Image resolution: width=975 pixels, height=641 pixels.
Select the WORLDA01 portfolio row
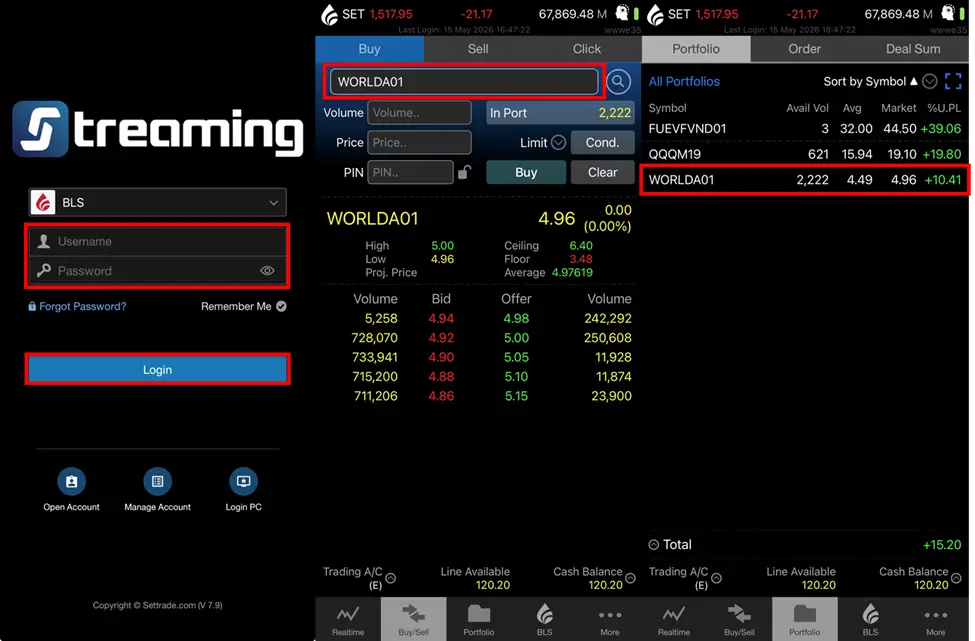click(x=805, y=180)
